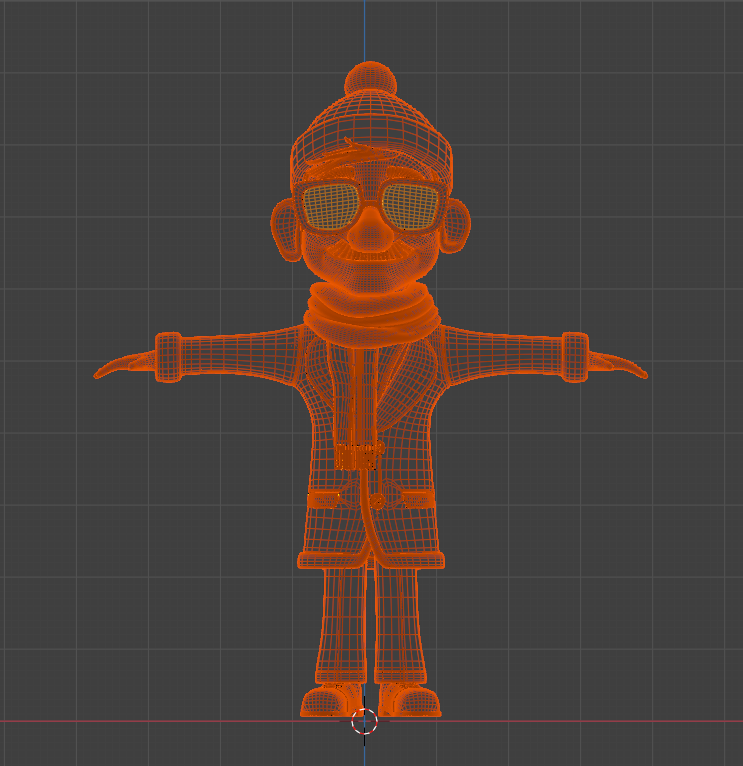Select the scarf around the neck
The height and width of the screenshot is (766, 743).
(x=372, y=315)
